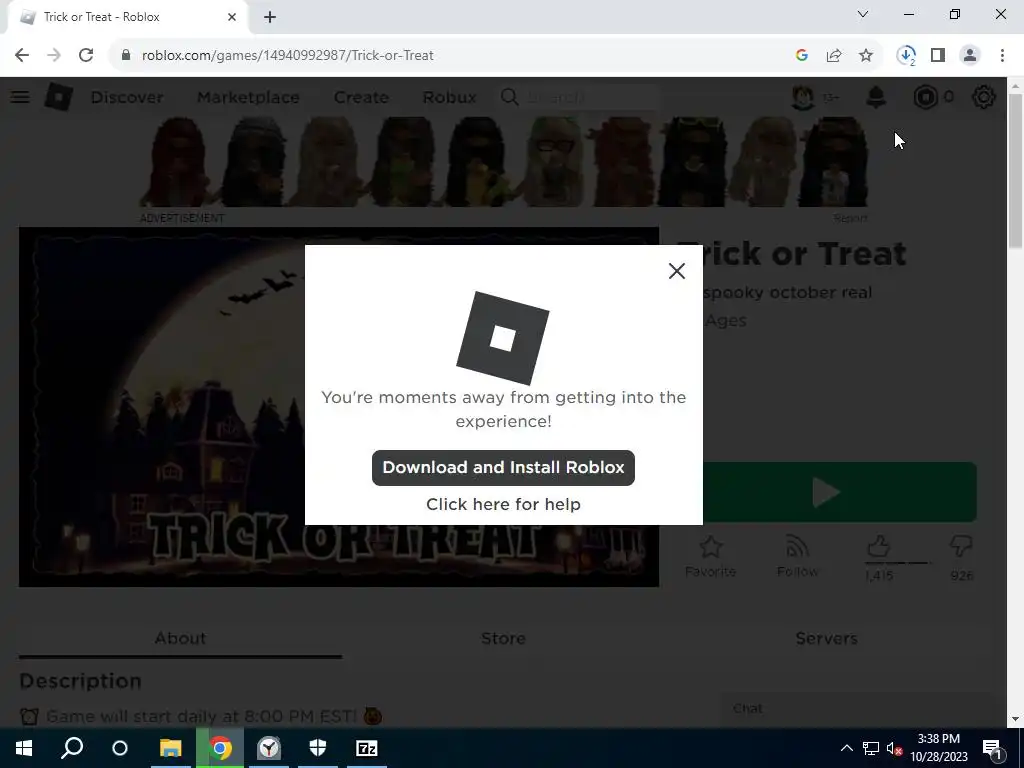The height and width of the screenshot is (768, 1024).
Task: Open Robux in Roblox navigation
Action: (x=449, y=97)
